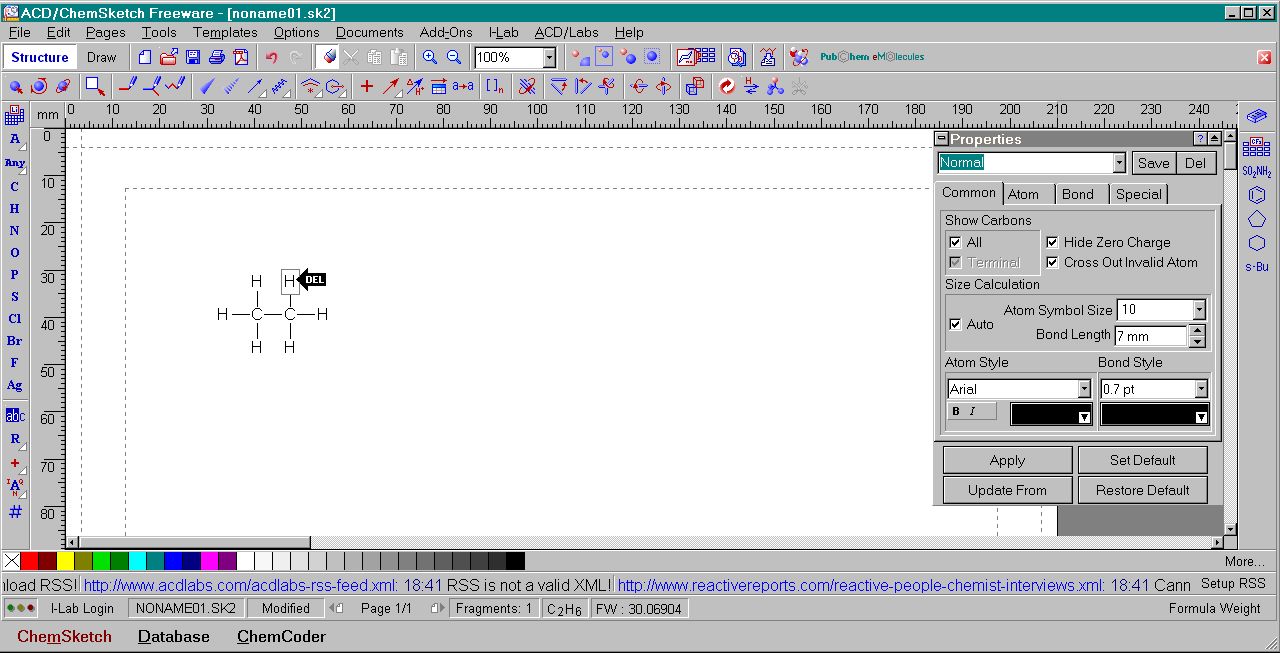Viewport: 1280px width, 653px height.
Task: Select the s-Bu radical template
Action: click(1257, 267)
